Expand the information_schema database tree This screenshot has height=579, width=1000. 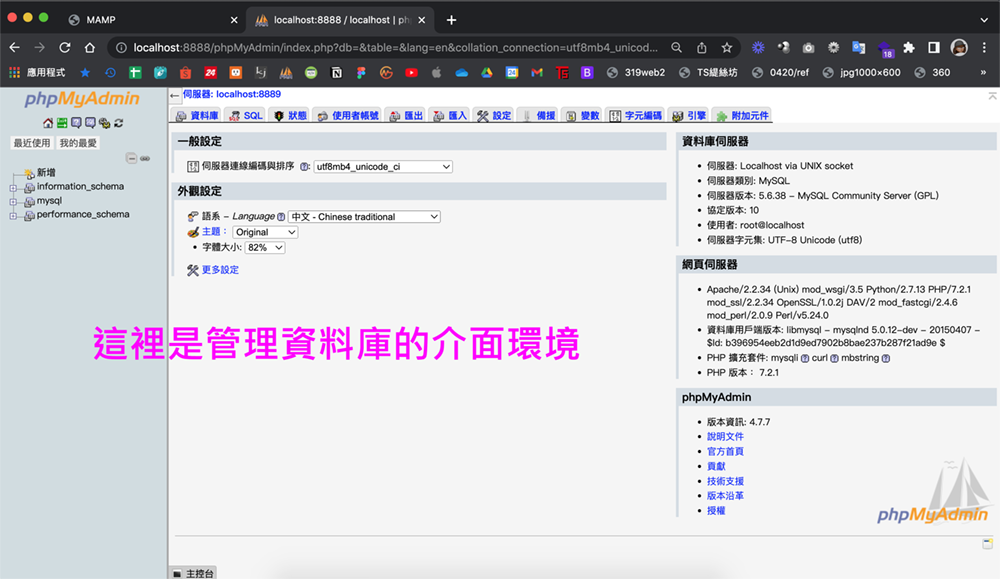click(14, 187)
